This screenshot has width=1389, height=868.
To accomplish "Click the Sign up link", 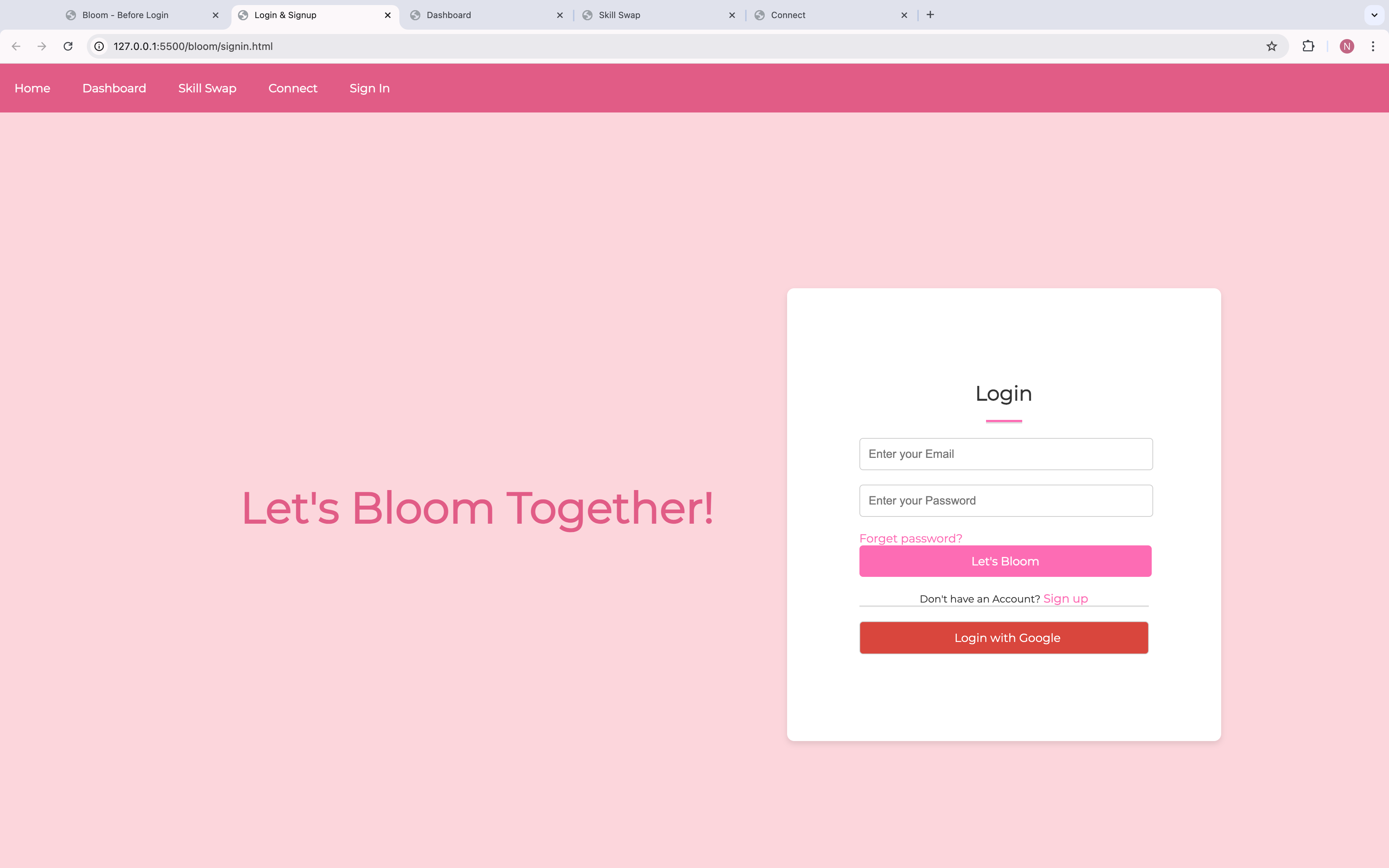I will (x=1065, y=599).
